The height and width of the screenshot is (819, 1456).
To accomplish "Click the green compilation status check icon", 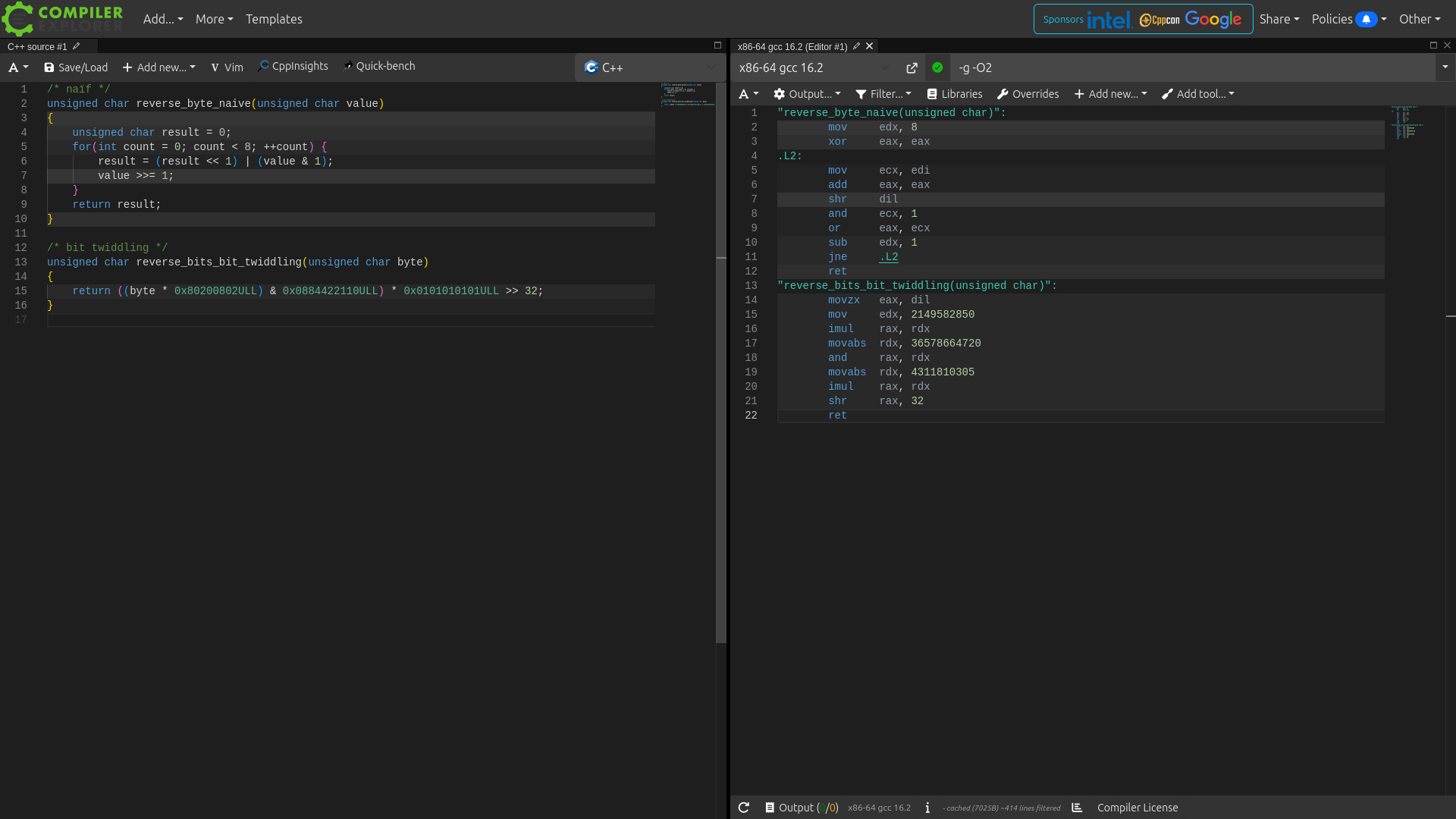I will click(x=937, y=67).
